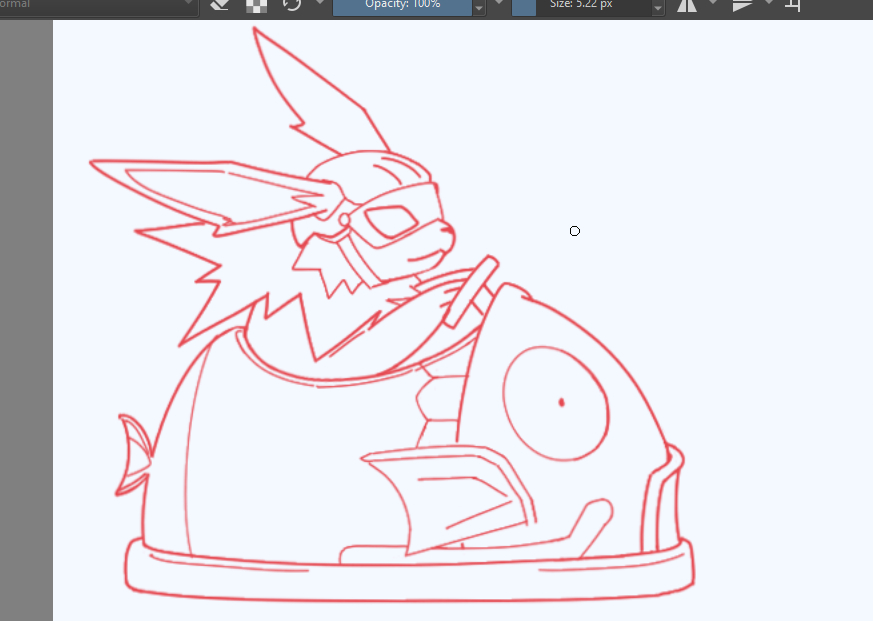Open the dropdown arrow attached to Size slider
Image resolution: width=873 pixels, height=621 pixels.
click(x=658, y=7)
